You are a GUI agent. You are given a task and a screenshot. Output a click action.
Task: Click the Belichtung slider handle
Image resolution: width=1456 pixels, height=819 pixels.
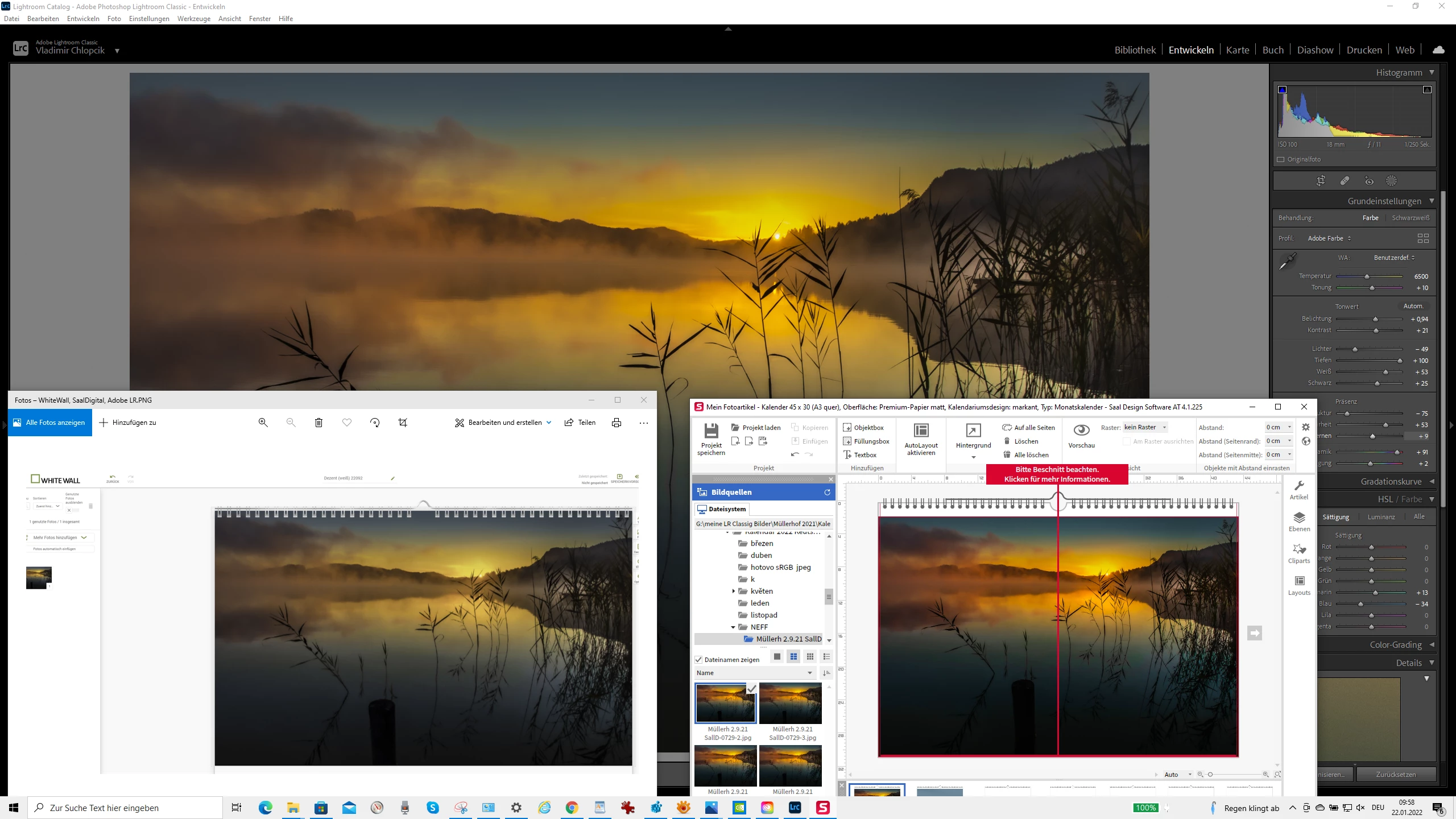coord(1376,320)
